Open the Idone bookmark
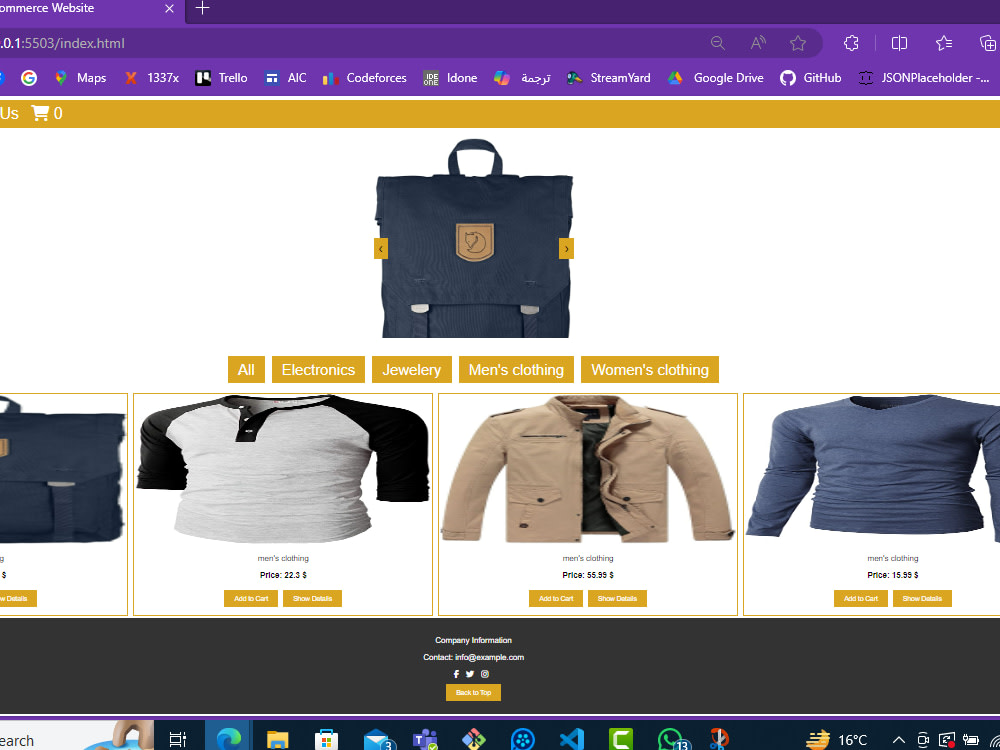 (450, 78)
